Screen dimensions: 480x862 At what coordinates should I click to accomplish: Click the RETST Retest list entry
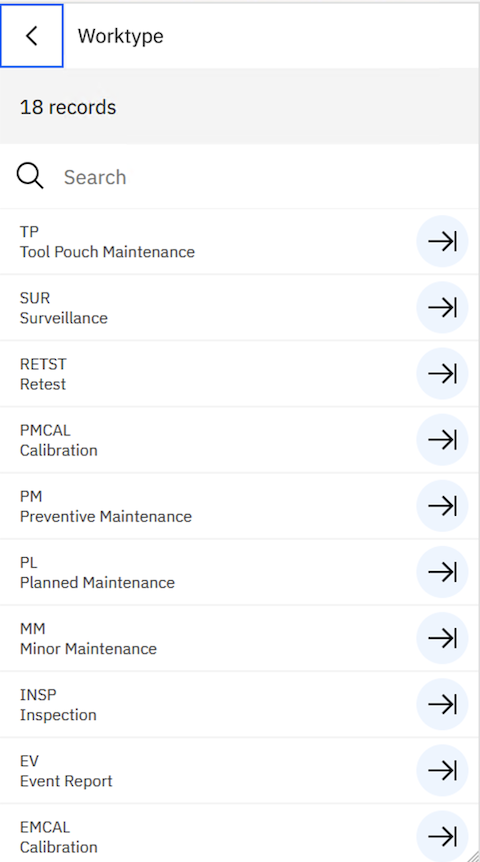(x=239, y=374)
